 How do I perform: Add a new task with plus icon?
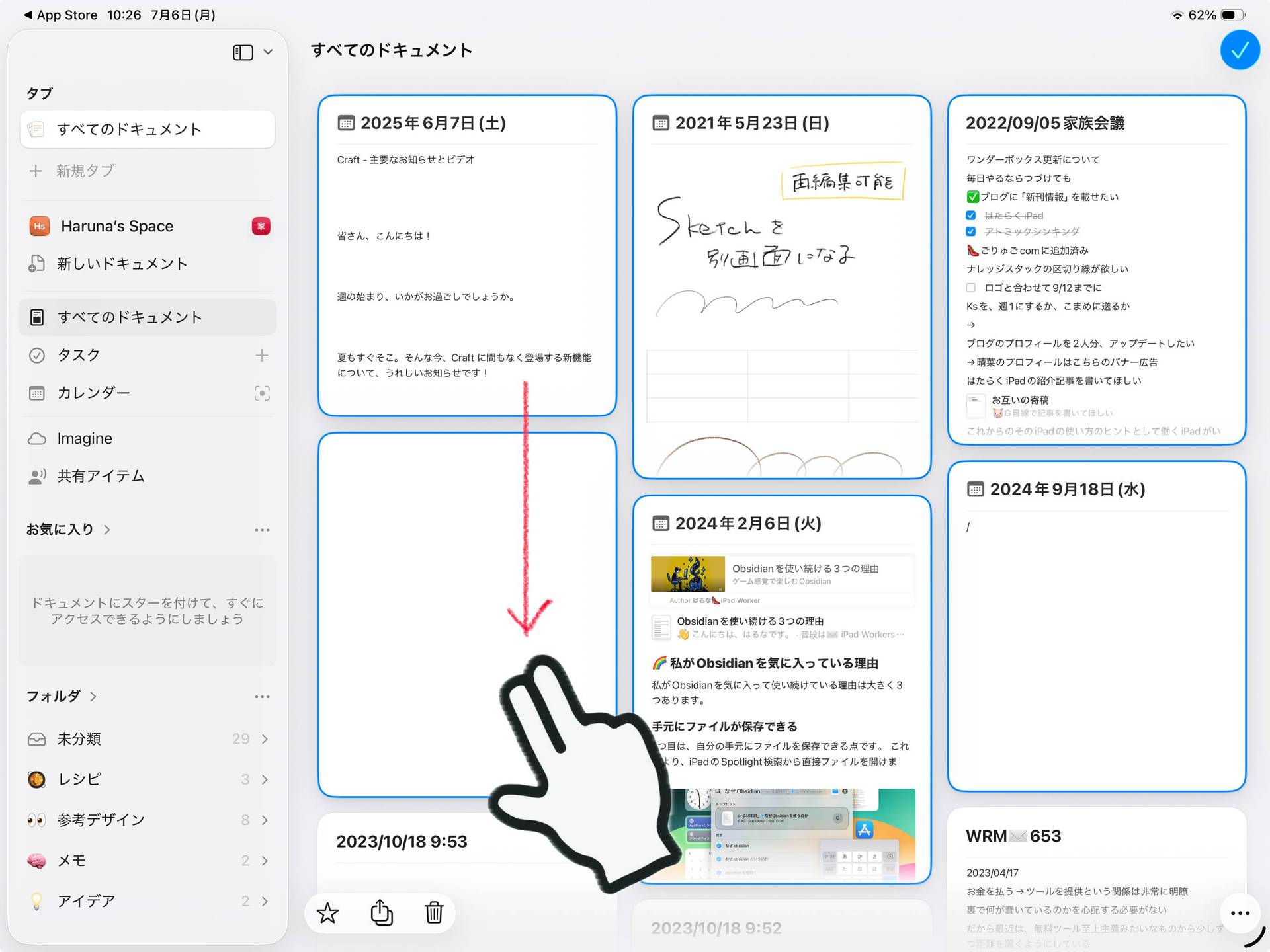(x=262, y=355)
